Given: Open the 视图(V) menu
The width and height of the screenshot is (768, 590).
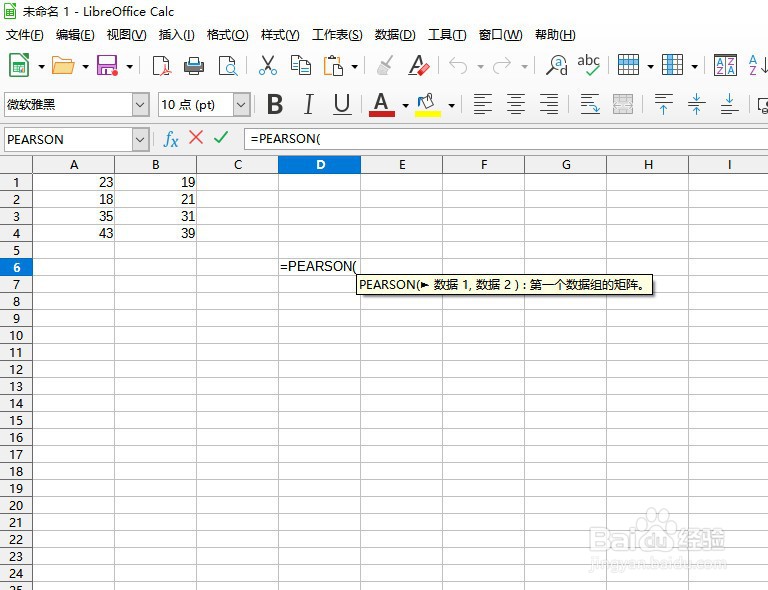Looking at the screenshot, I should point(126,35).
